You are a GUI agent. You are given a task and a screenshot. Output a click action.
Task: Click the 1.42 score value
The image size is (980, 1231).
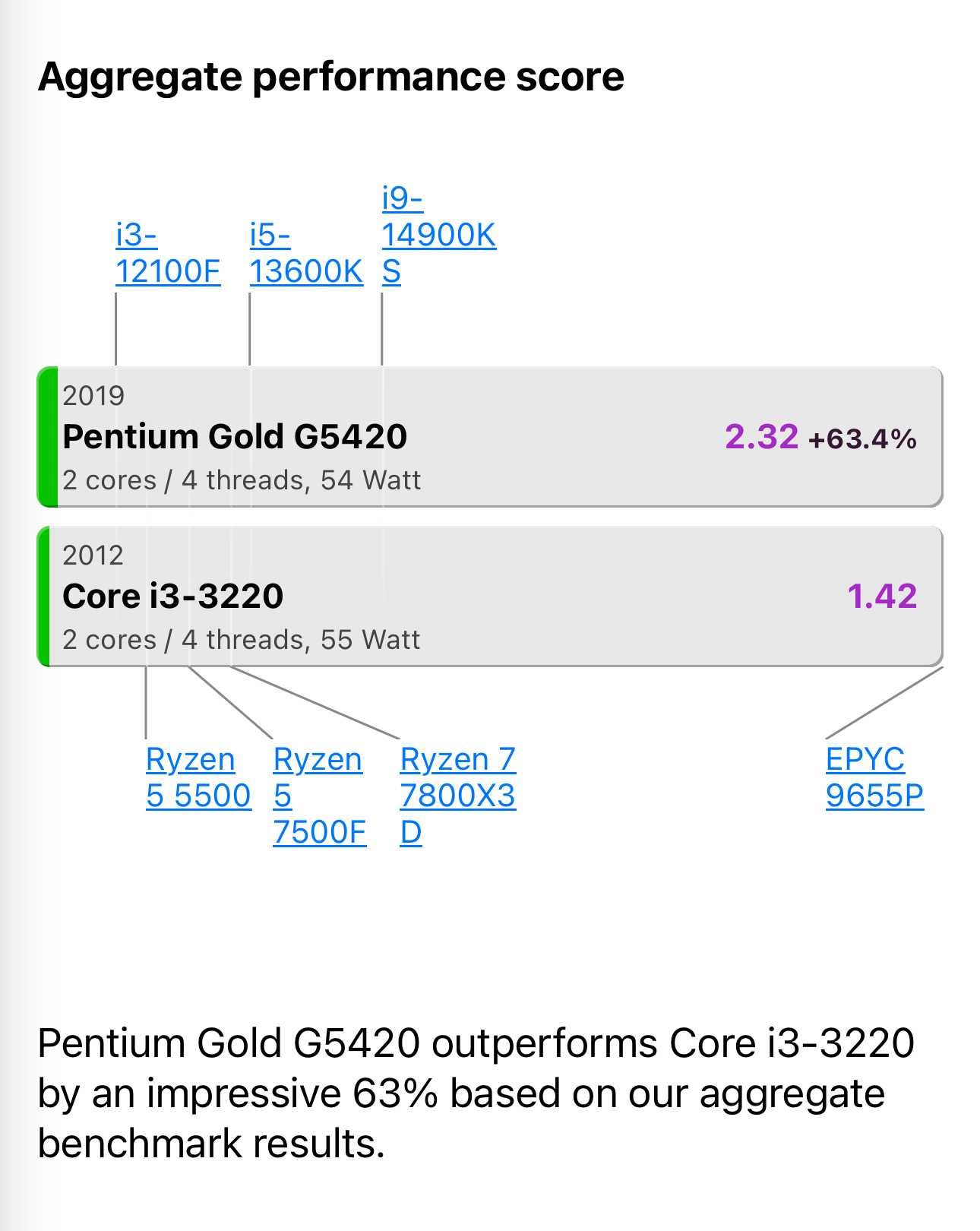click(x=882, y=597)
